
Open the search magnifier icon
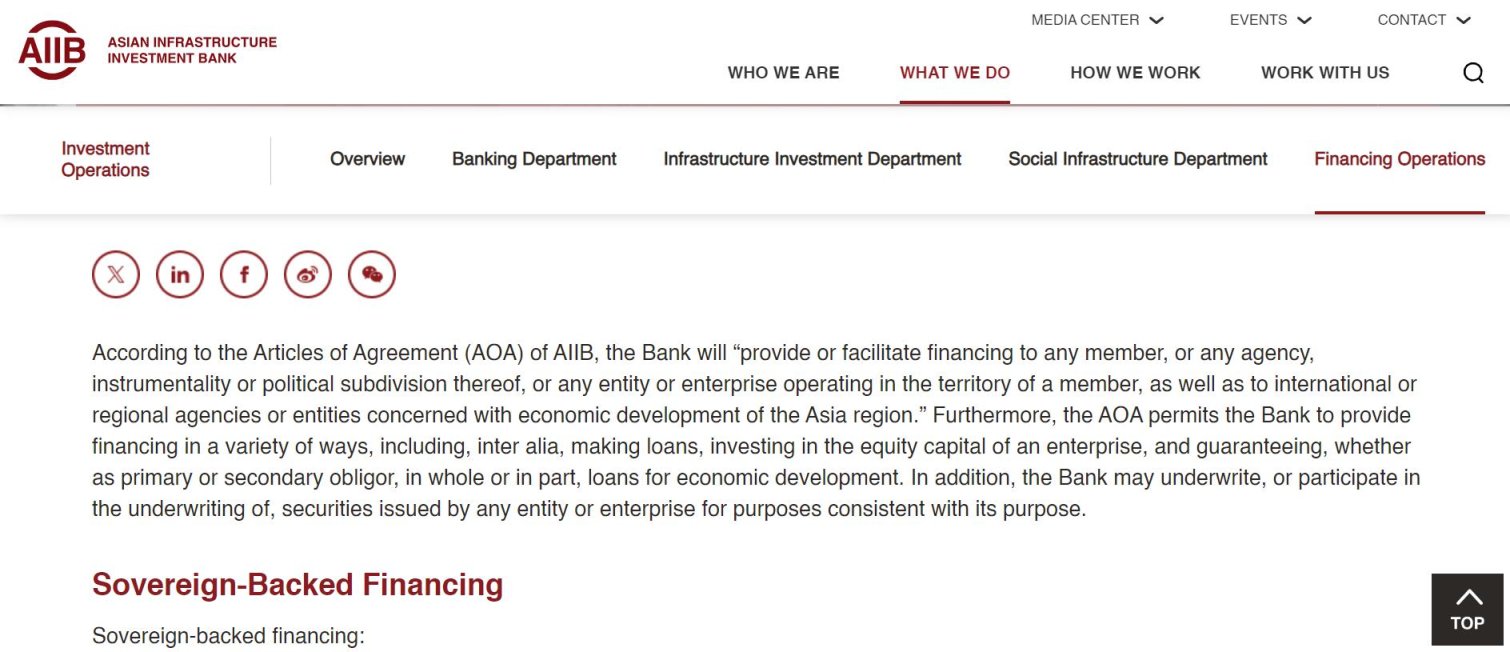1473,73
